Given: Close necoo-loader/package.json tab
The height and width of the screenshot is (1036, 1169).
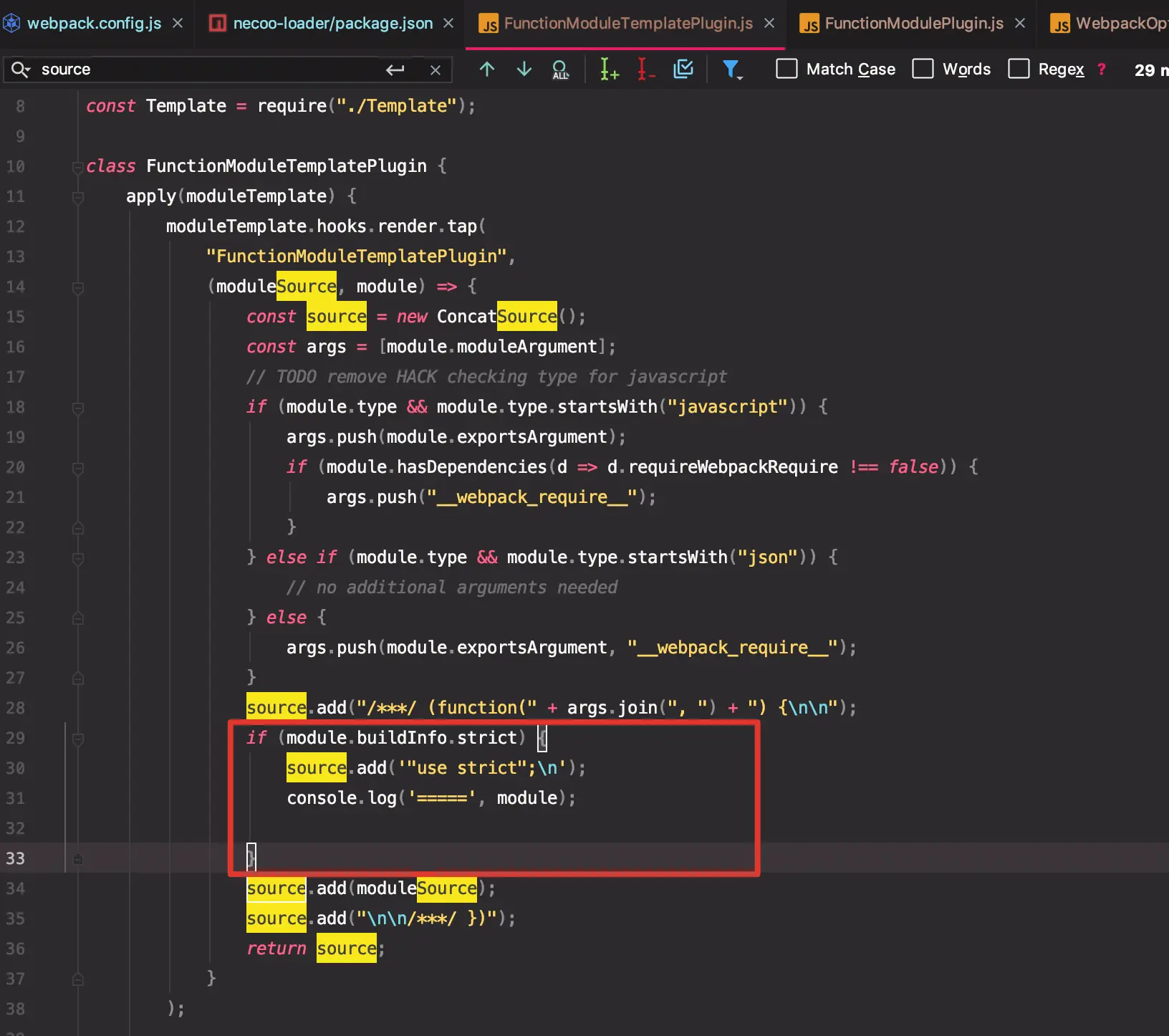Looking at the screenshot, I should pos(448,24).
